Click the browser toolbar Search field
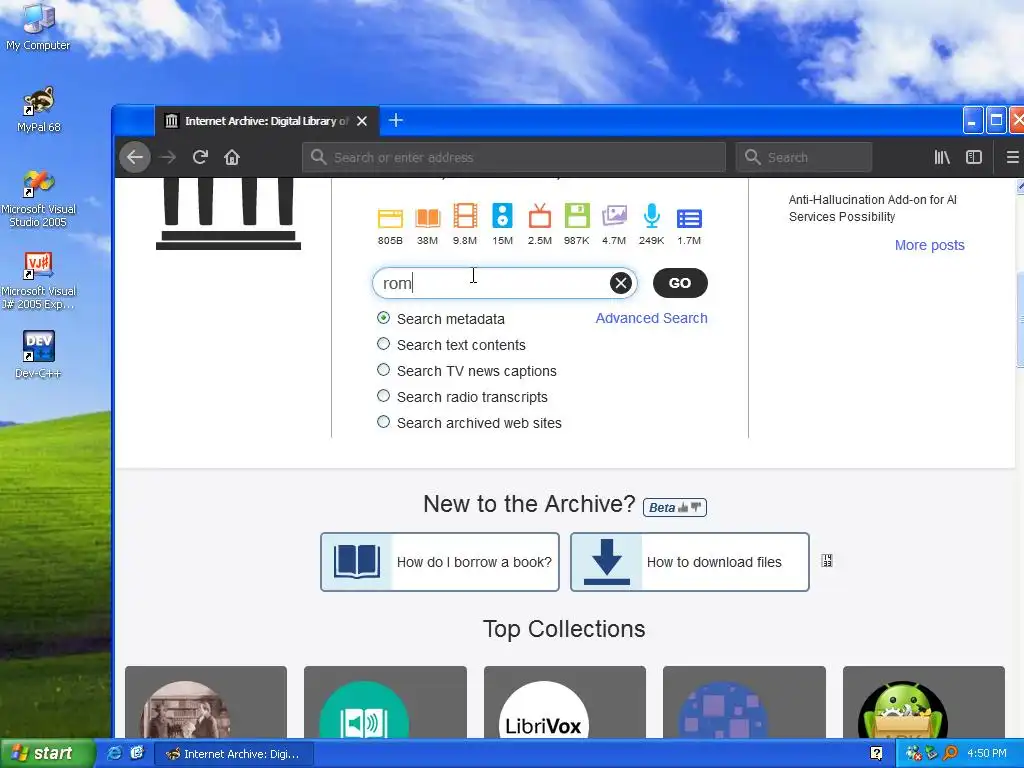 pos(804,157)
